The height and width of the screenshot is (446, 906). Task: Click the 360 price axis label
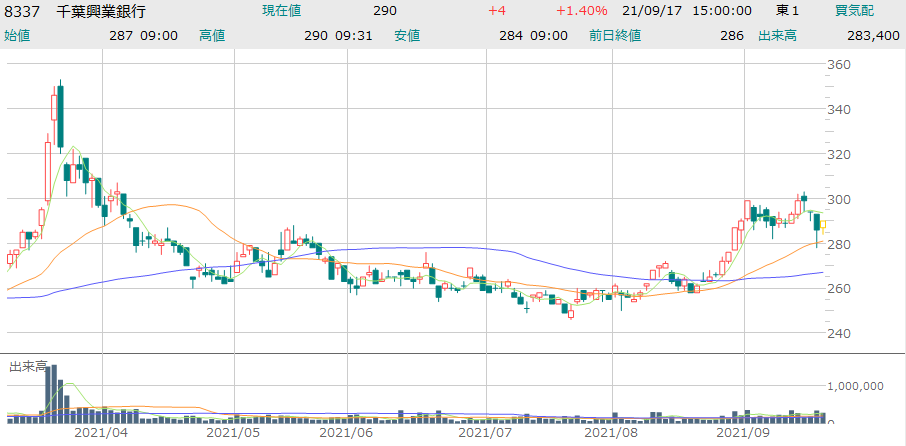pyautogui.click(x=838, y=65)
